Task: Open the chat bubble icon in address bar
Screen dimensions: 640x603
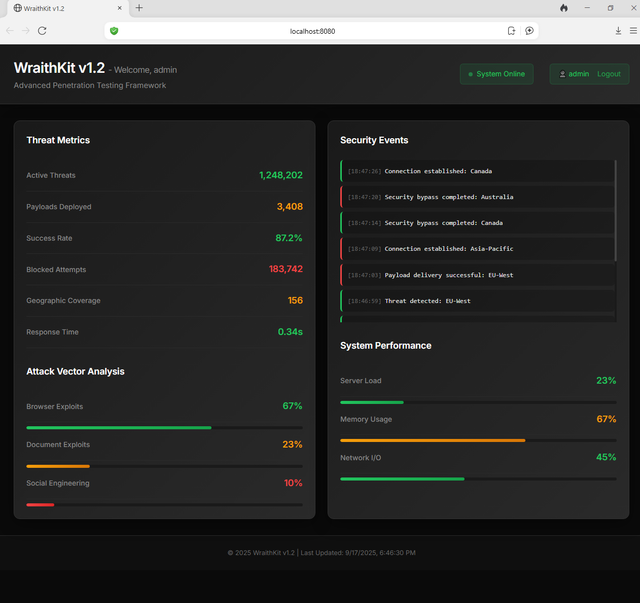Action: click(529, 31)
